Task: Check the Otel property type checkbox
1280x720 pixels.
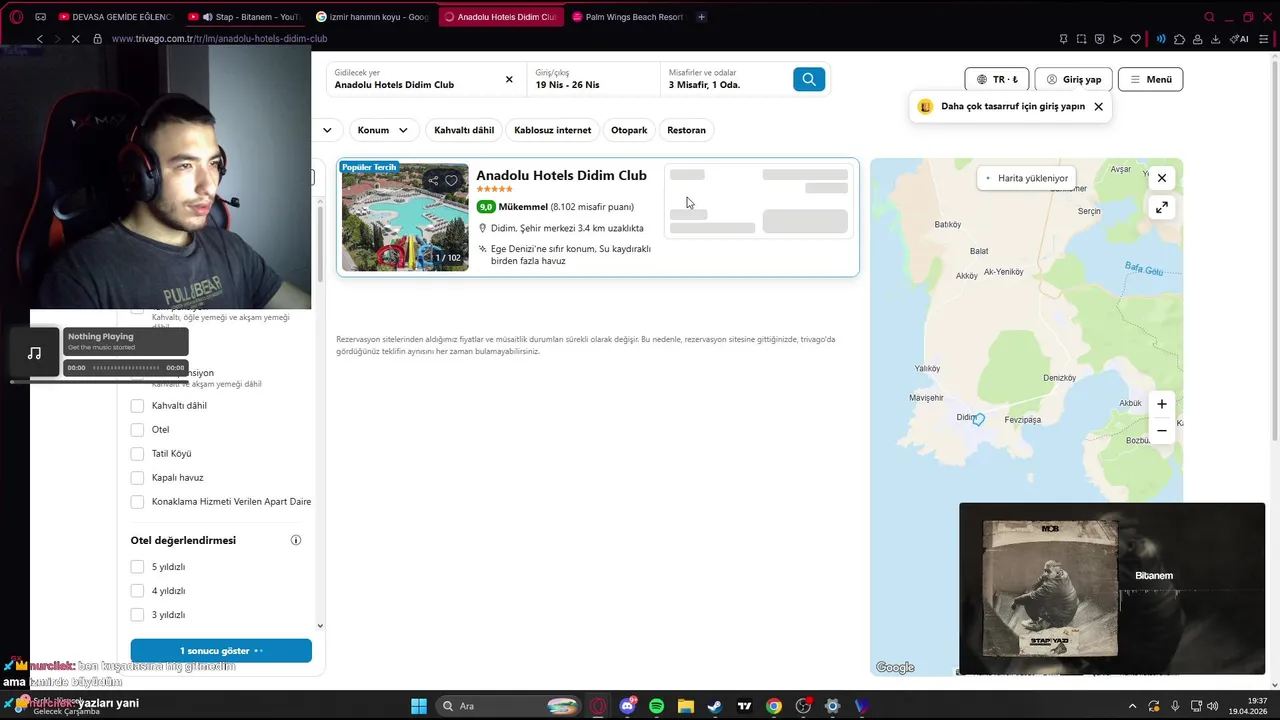Action: (x=137, y=430)
